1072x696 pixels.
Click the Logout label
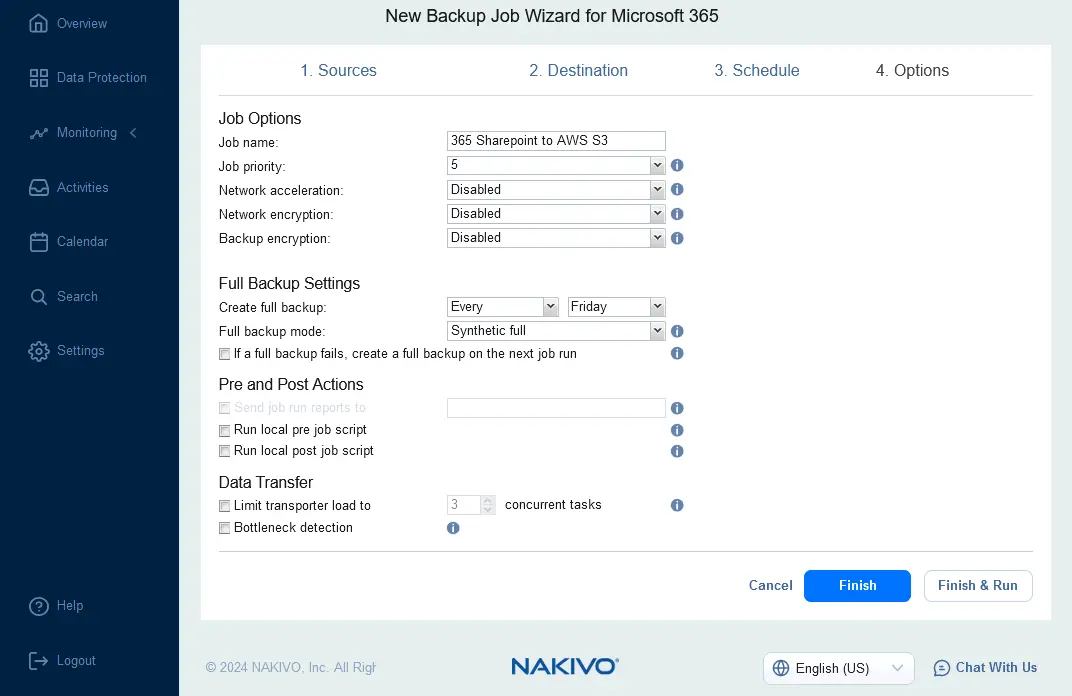pyautogui.click(x=76, y=660)
